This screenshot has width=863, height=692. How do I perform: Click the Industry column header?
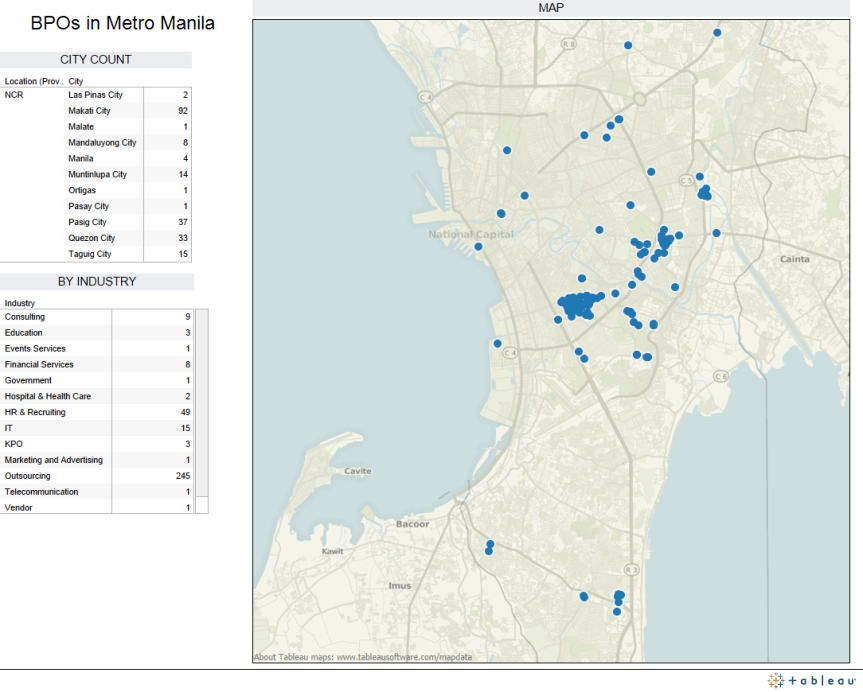[x=20, y=302]
